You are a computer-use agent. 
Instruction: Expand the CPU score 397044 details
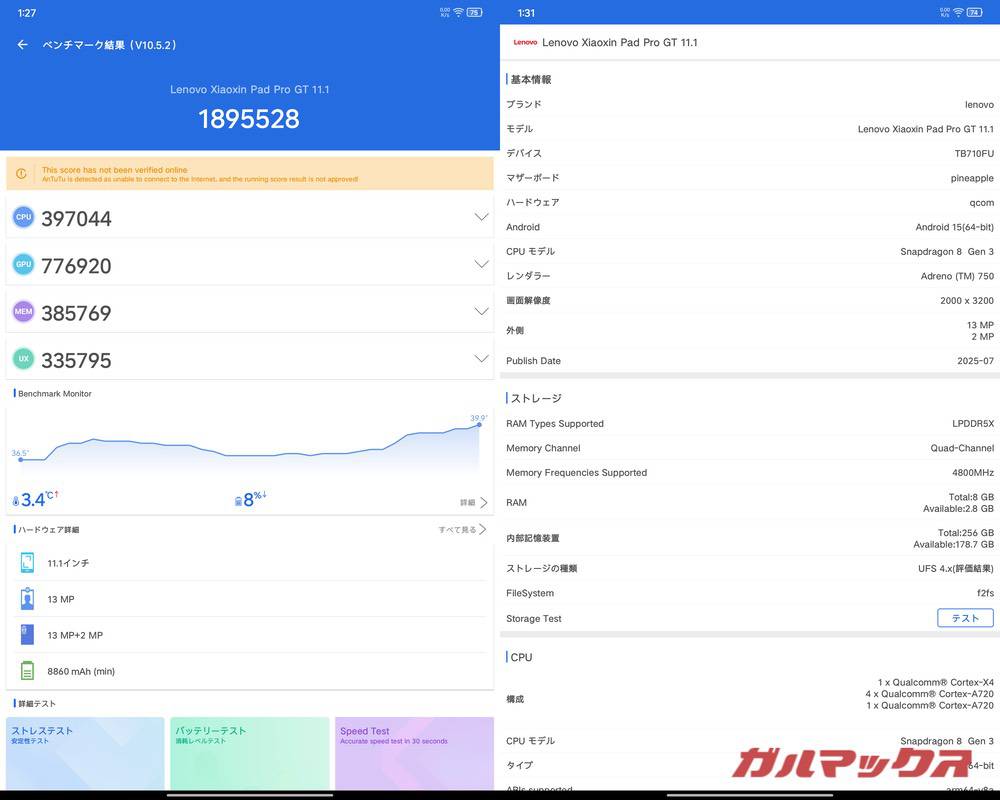(482, 217)
